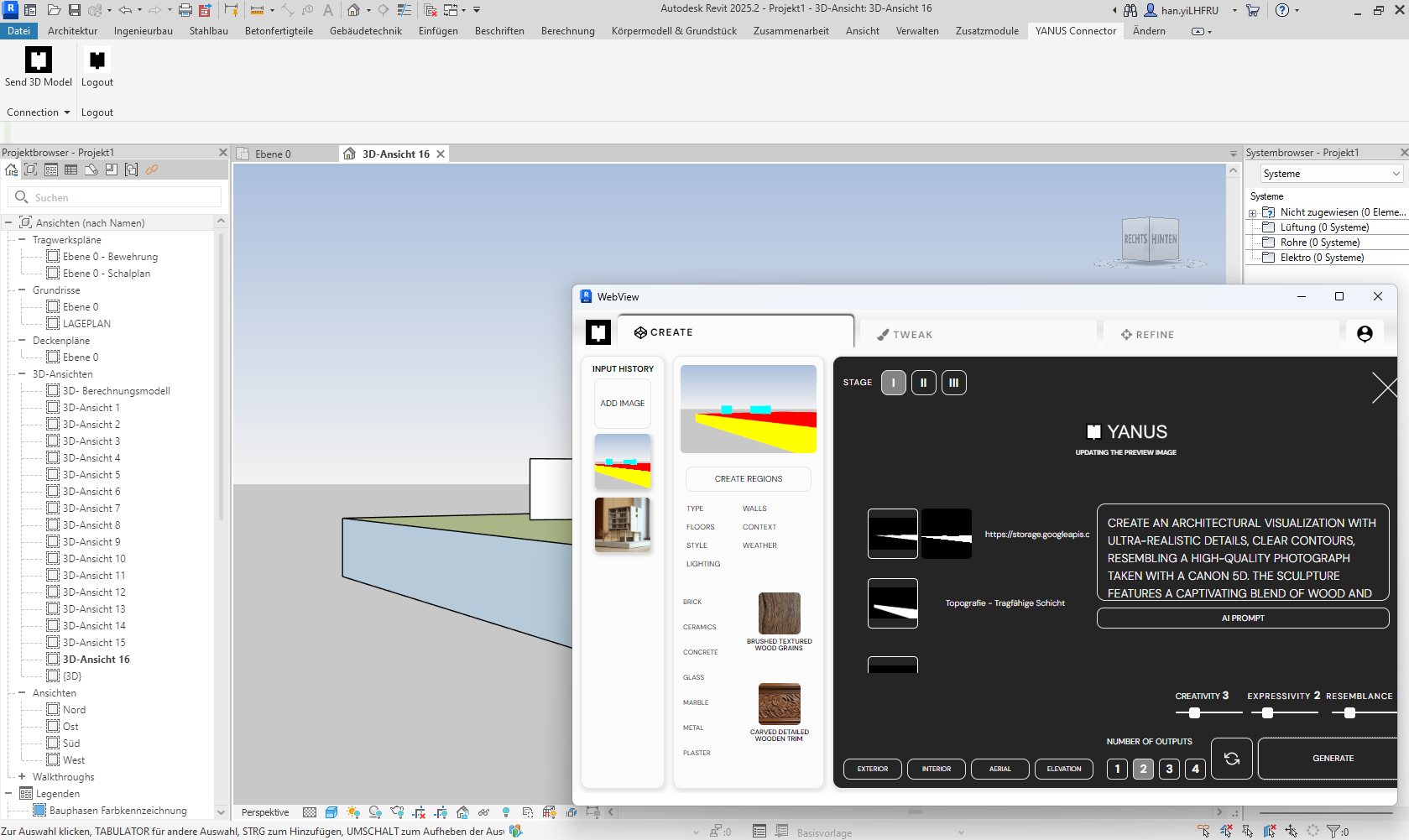Screen dimensions: 1409x840
Task: Click the CREATE REGIONS button
Action: click(749, 479)
